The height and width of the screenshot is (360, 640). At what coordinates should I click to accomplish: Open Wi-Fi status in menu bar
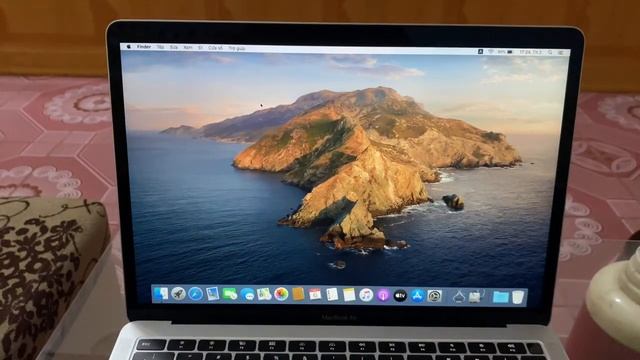click(x=491, y=52)
